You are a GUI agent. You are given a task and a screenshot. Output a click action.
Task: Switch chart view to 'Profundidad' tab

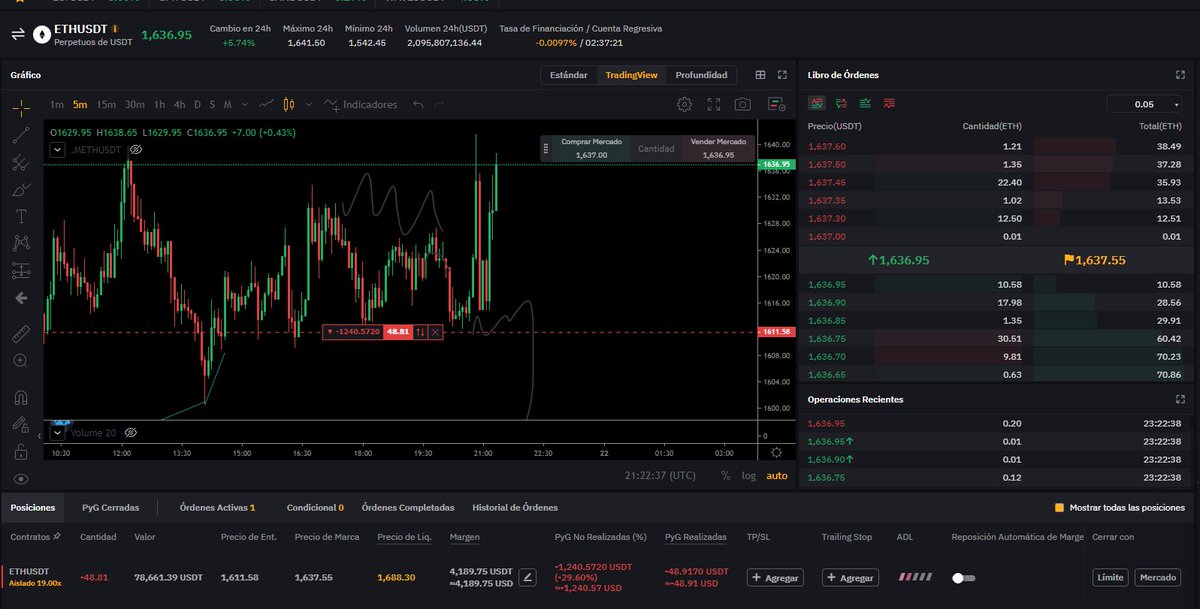[701, 75]
